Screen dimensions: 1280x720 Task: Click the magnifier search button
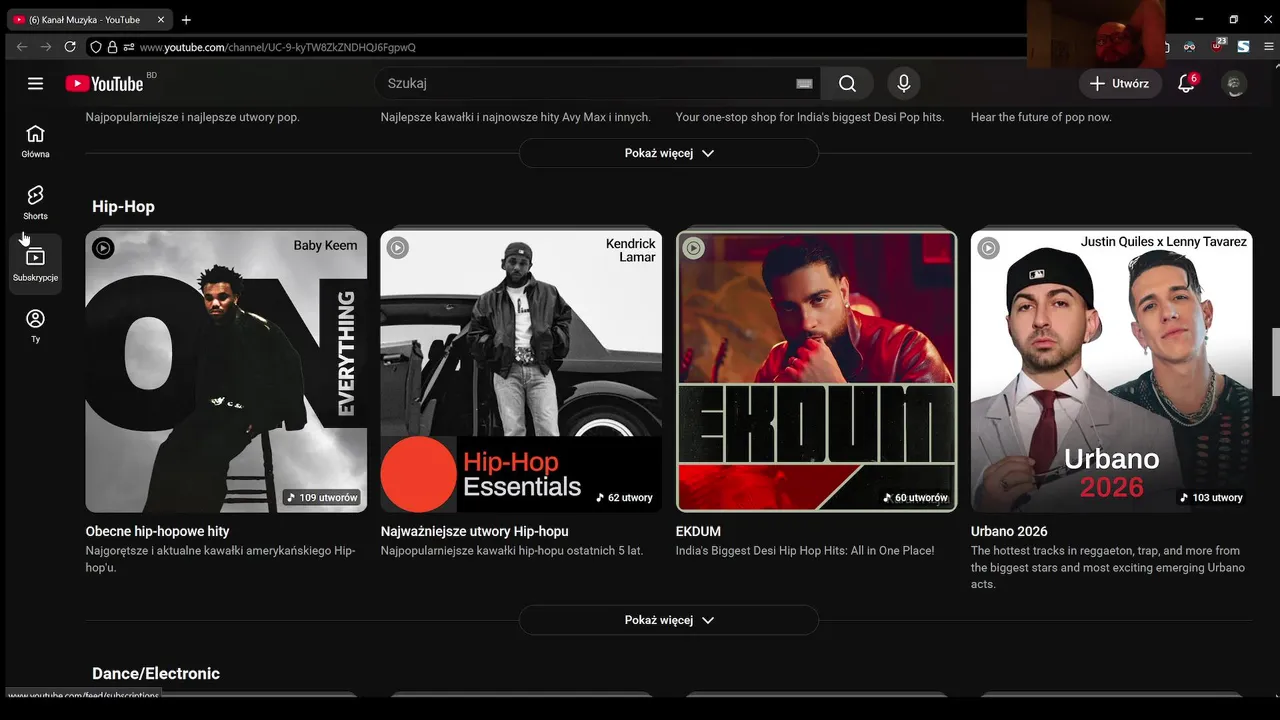point(847,83)
